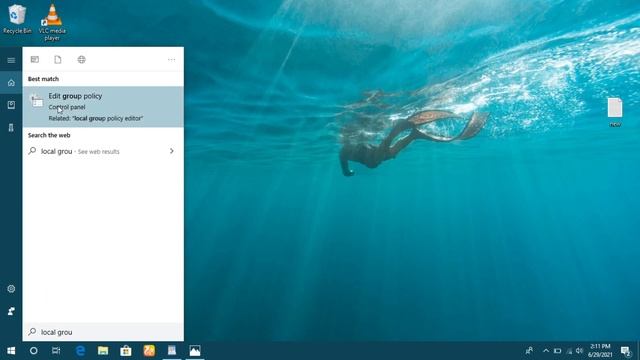The width and height of the screenshot is (640, 360).
Task: Open network status icon in tray
Action: pos(569,351)
